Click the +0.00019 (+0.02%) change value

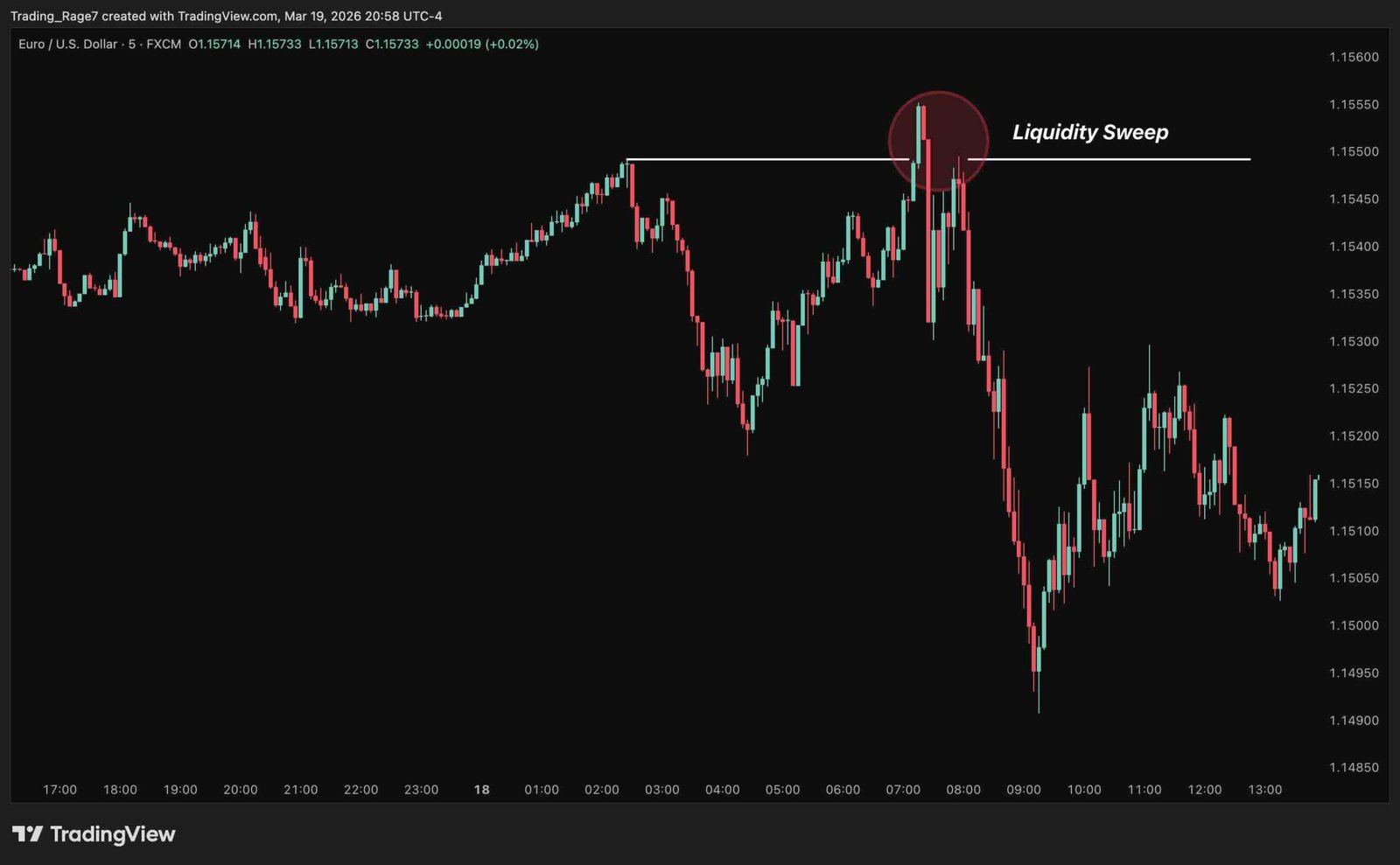pyautogui.click(x=482, y=44)
